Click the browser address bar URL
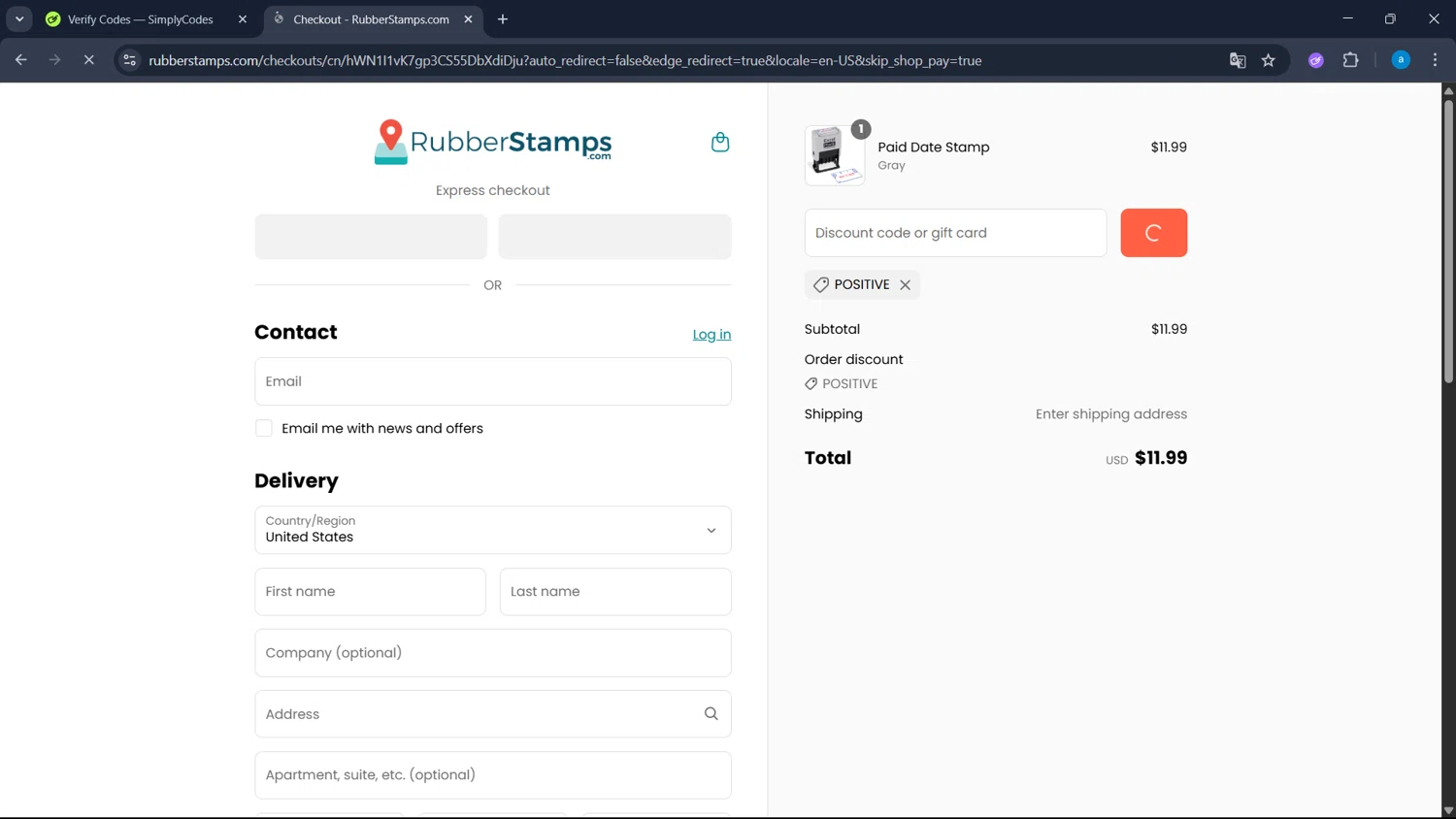The image size is (1456, 819). click(x=565, y=60)
